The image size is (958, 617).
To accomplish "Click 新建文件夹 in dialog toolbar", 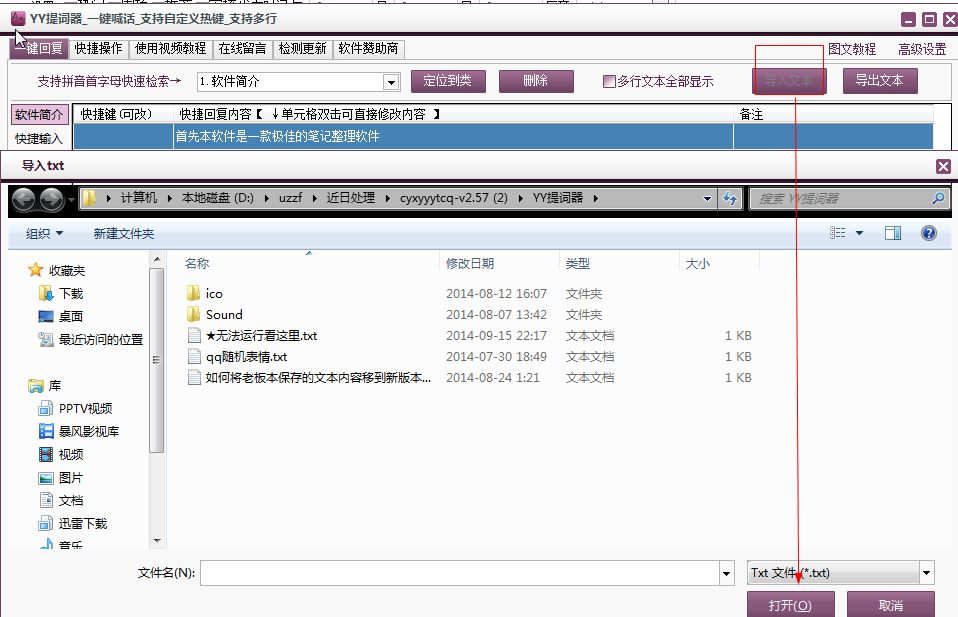I will (x=124, y=233).
